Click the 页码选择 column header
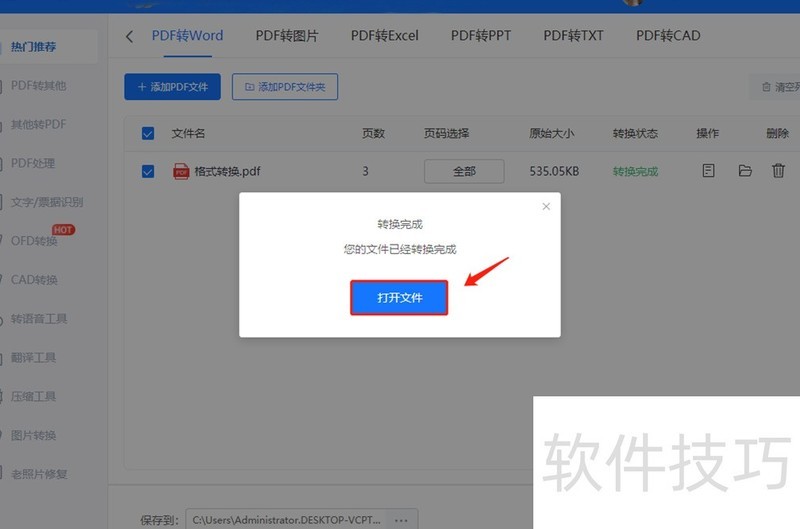The image size is (800, 529). pyautogui.click(x=446, y=134)
